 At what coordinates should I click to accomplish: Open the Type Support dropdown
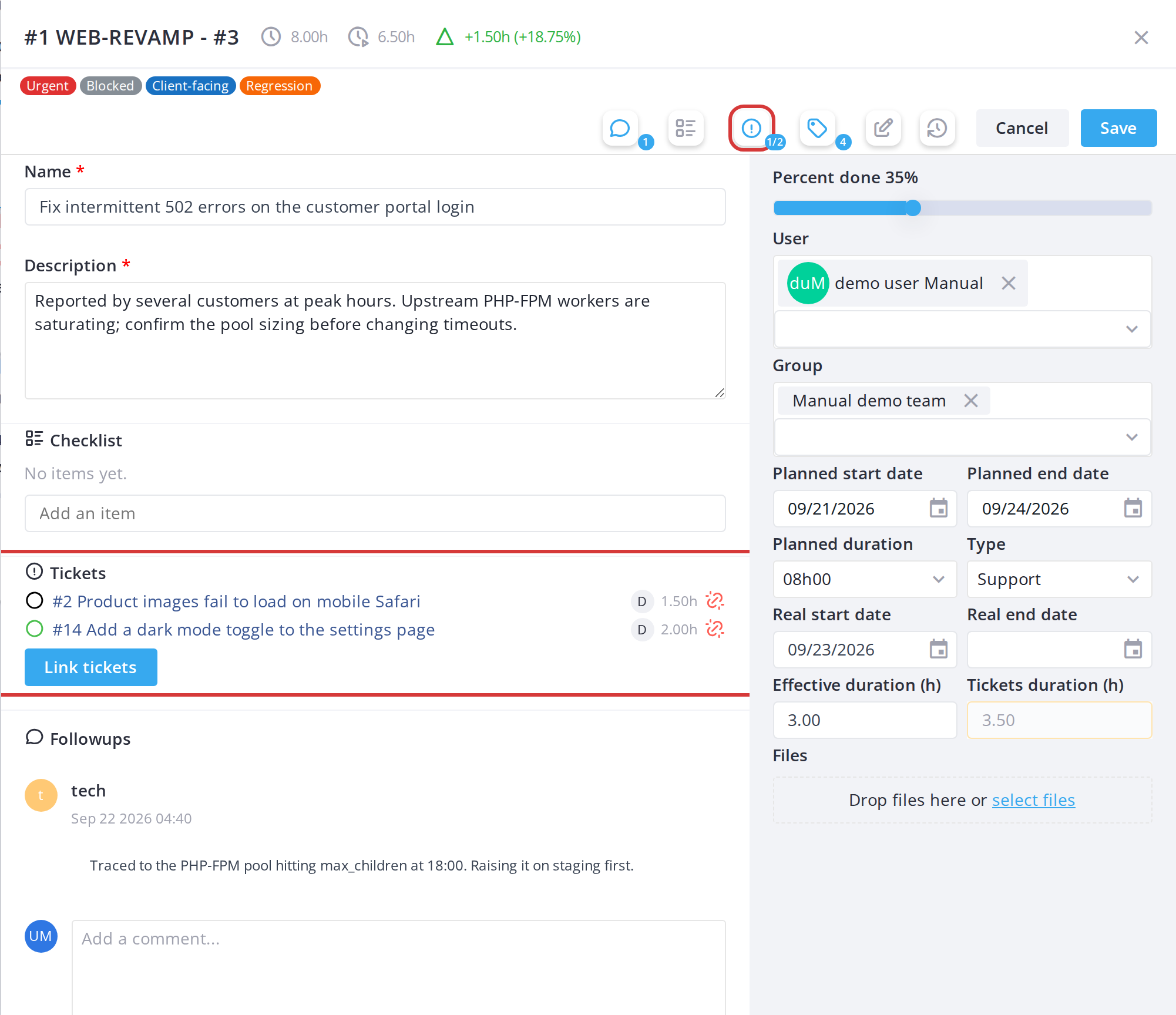click(x=1059, y=579)
